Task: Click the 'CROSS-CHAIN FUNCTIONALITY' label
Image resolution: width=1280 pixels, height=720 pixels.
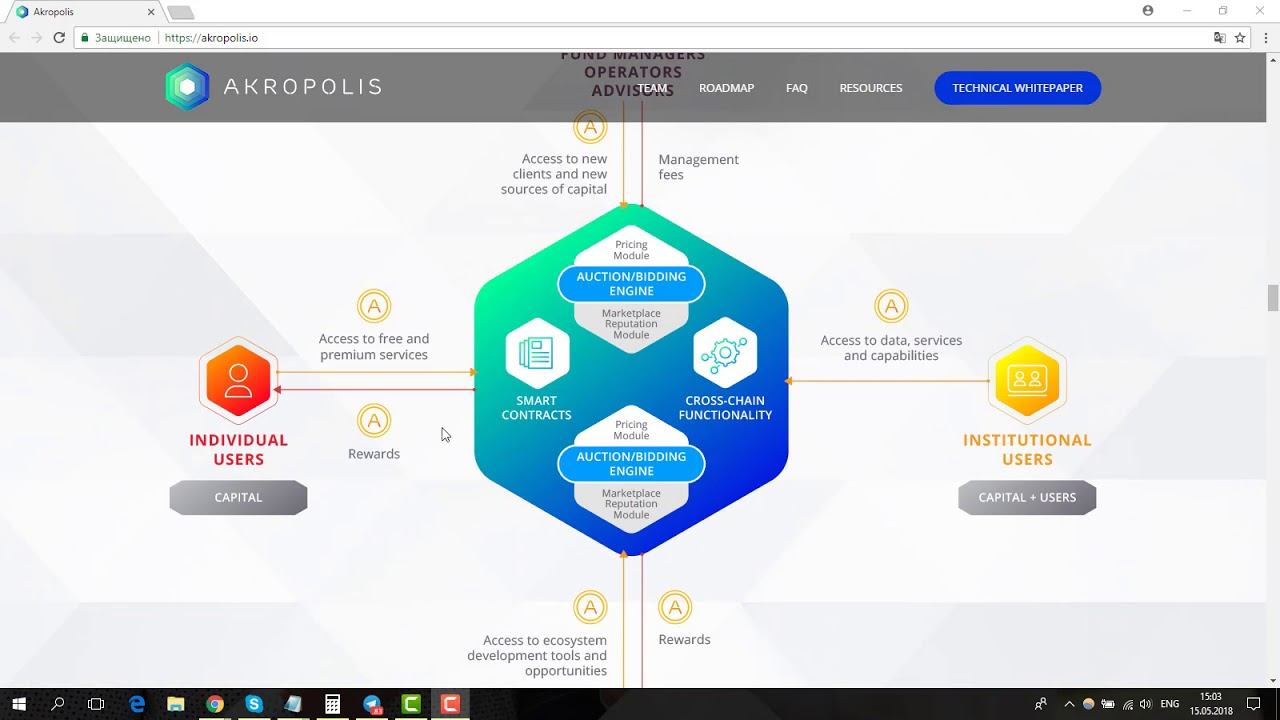Action: pyautogui.click(x=725, y=408)
